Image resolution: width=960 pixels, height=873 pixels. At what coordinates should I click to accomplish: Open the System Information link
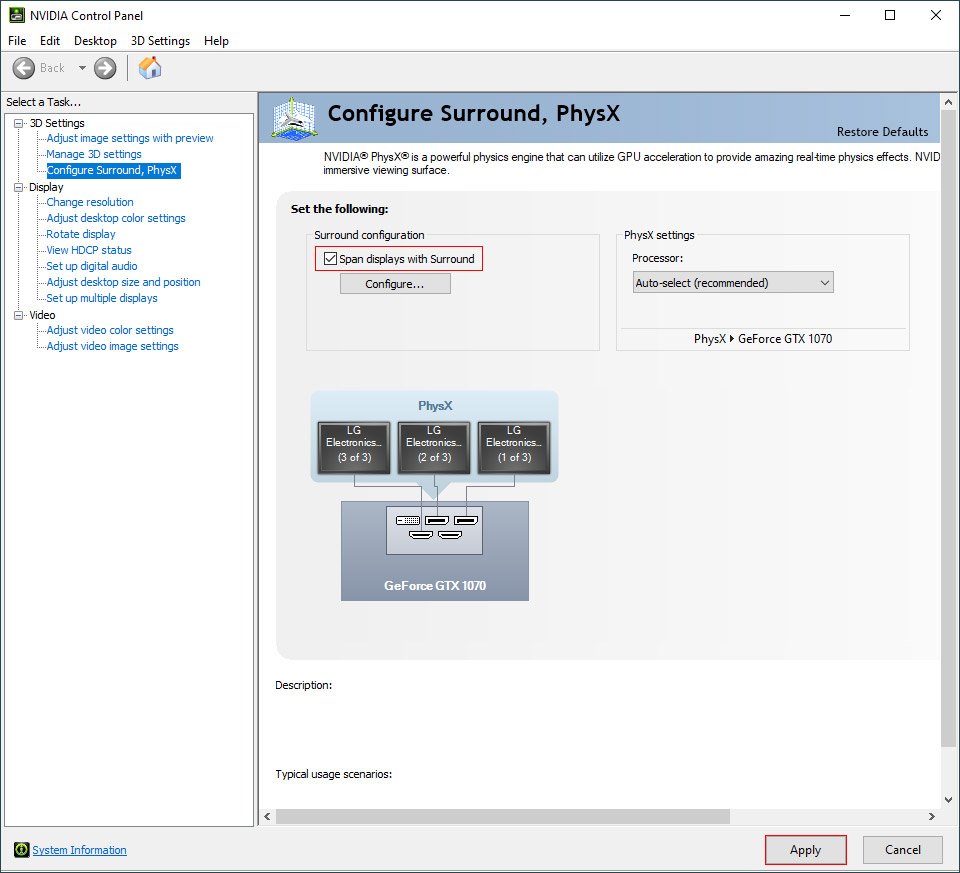tap(79, 850)
